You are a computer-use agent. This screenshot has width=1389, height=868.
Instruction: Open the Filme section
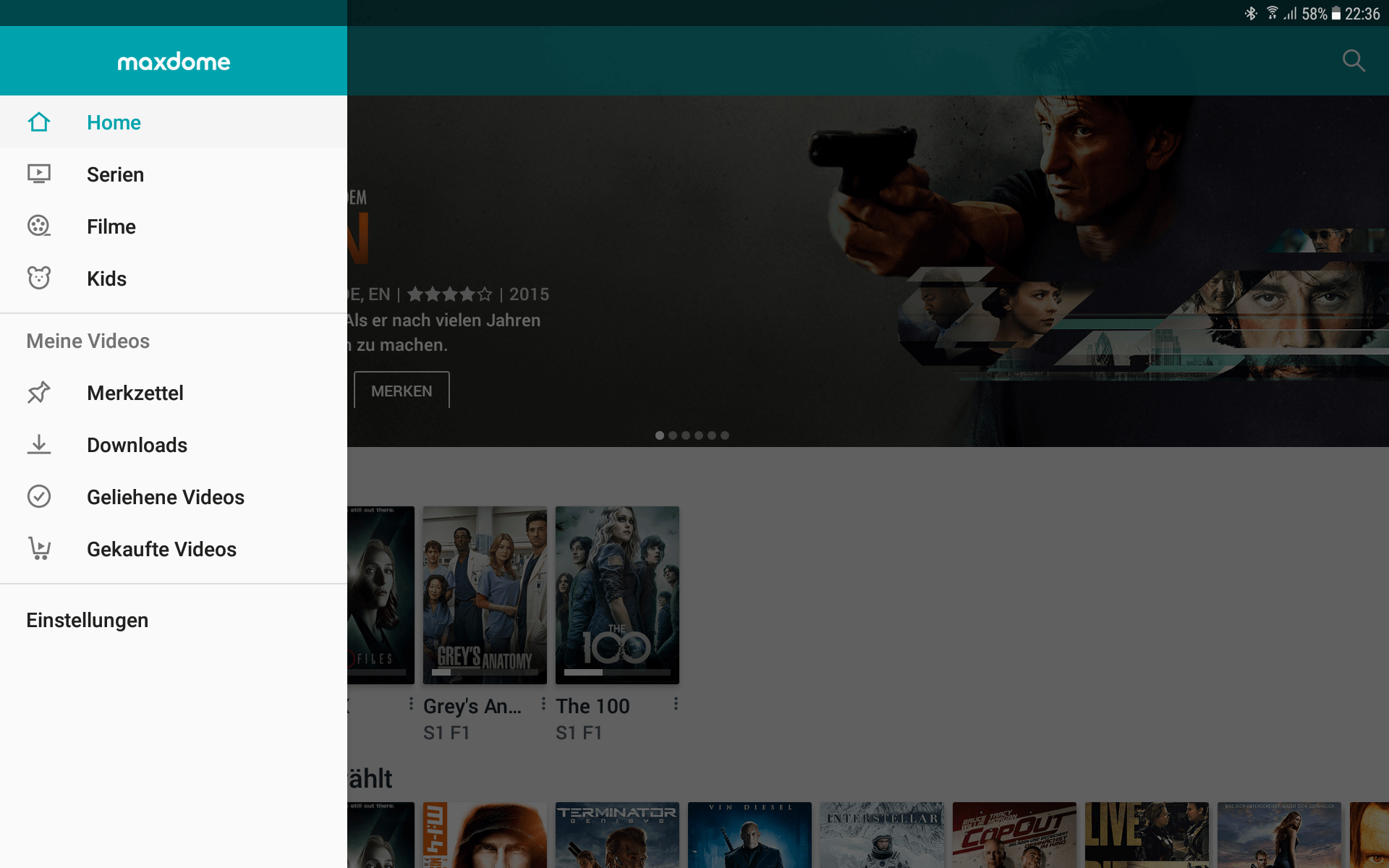174,226
